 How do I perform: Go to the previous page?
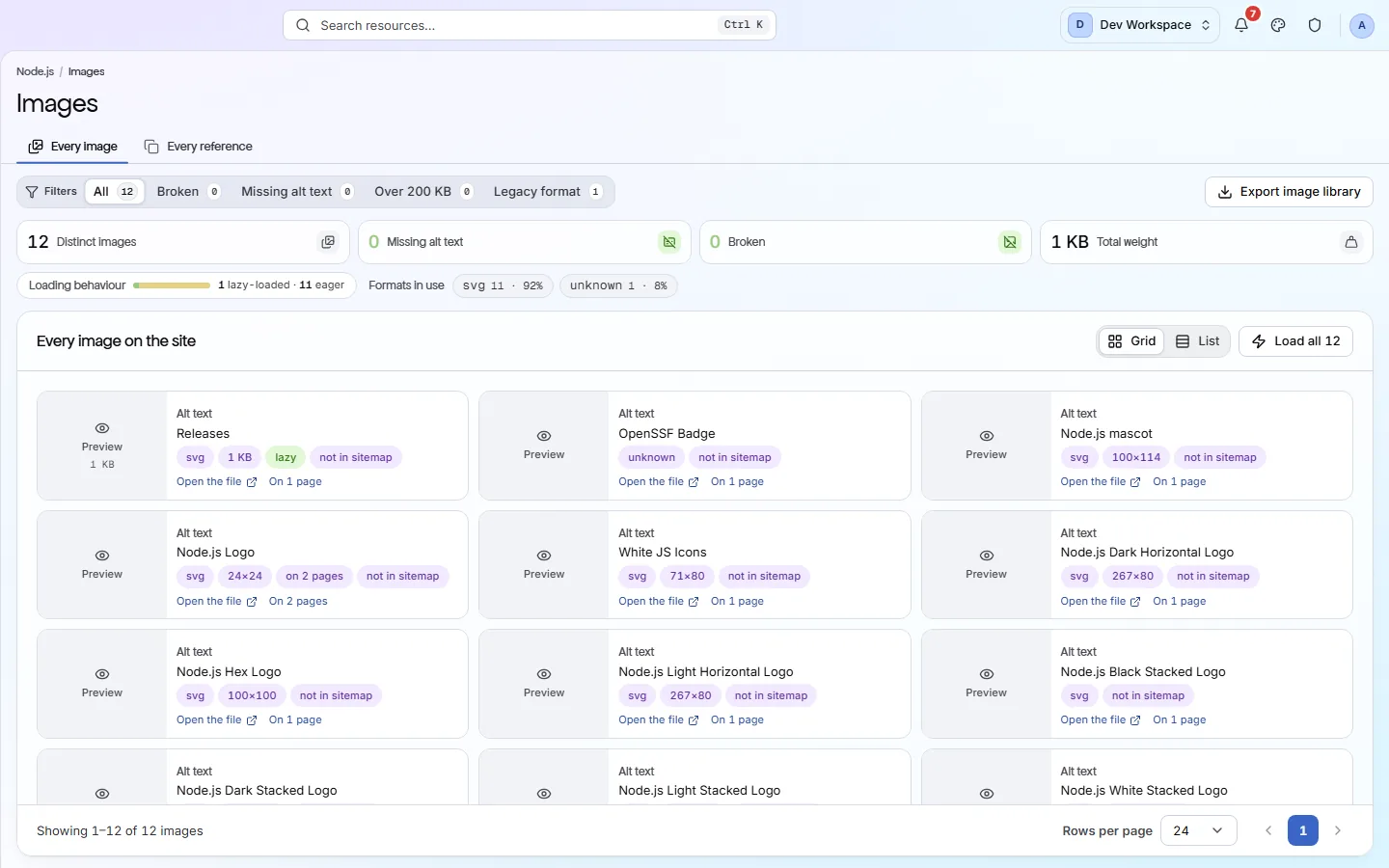[1268, 830]
